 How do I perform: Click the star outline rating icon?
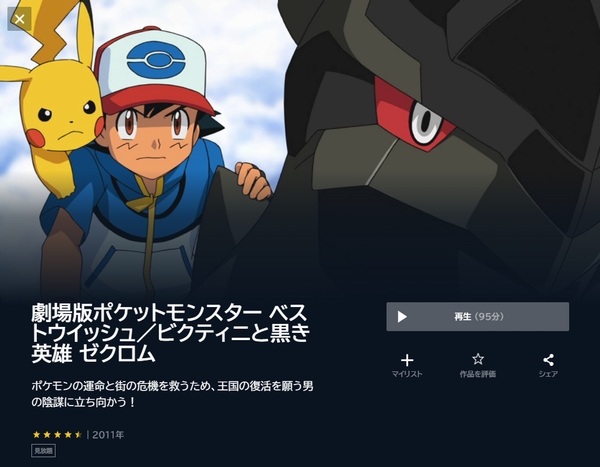(478, 359)
